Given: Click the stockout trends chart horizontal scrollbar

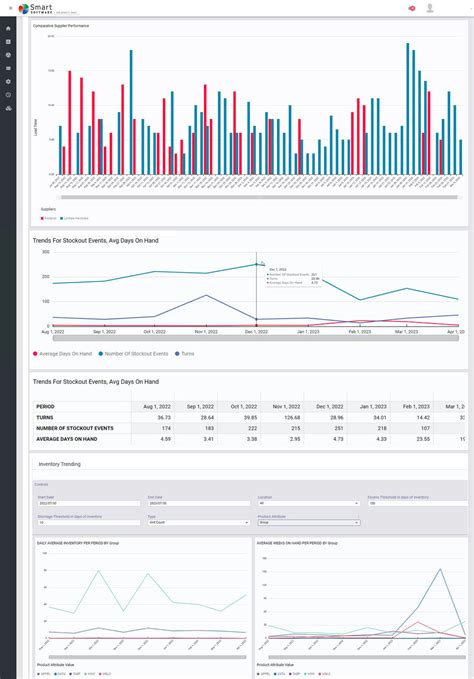Looking at the screenshot, I should coord(256,338).
